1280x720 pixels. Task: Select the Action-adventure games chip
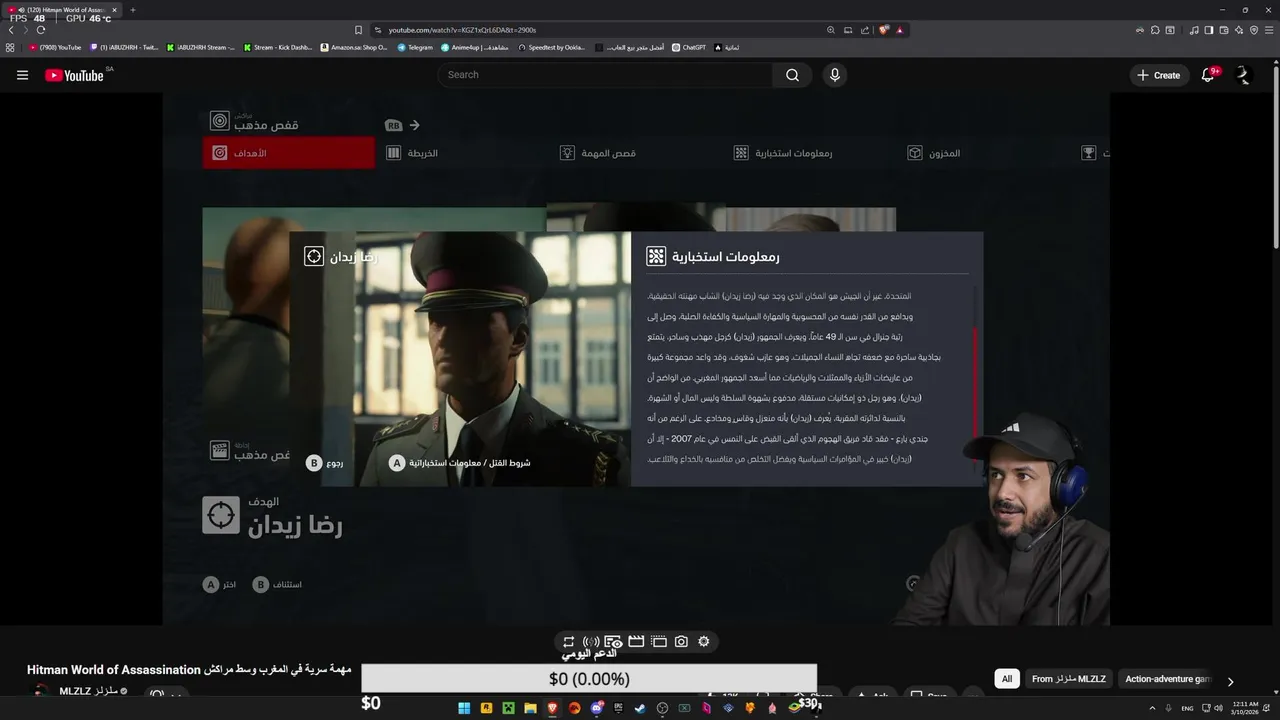click(x=1167, y=679)
